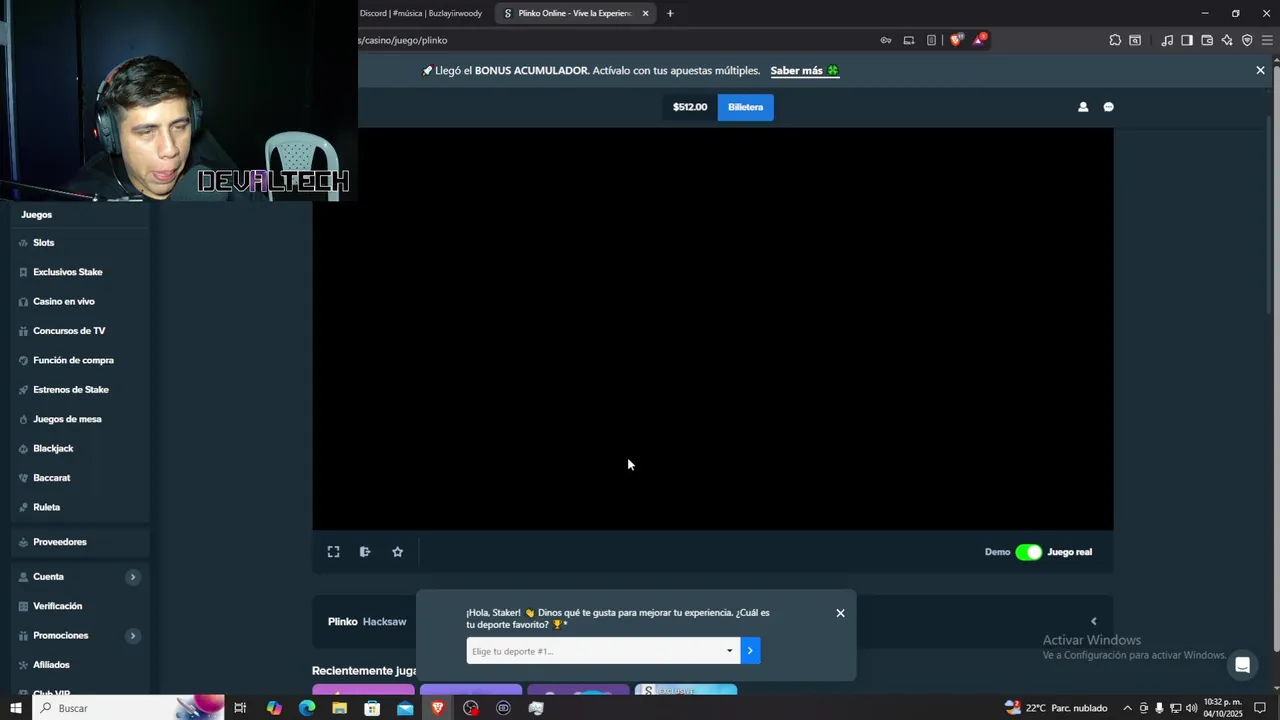Viewport: 1280px width, 720px height.
Task: Open the password key icon in address bar
Action: (886, 40)
